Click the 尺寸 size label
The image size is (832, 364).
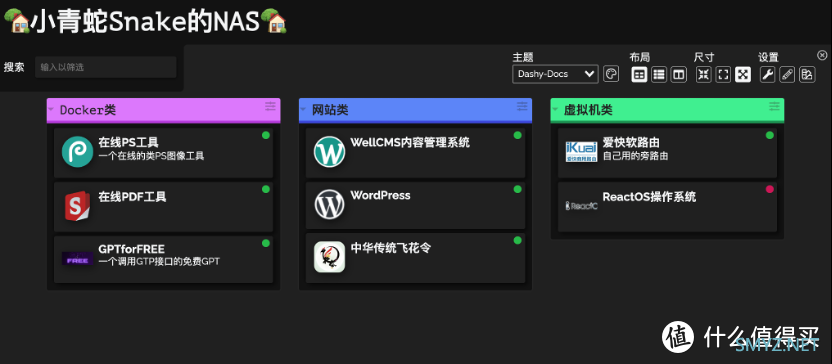click(x=704, y=57)
